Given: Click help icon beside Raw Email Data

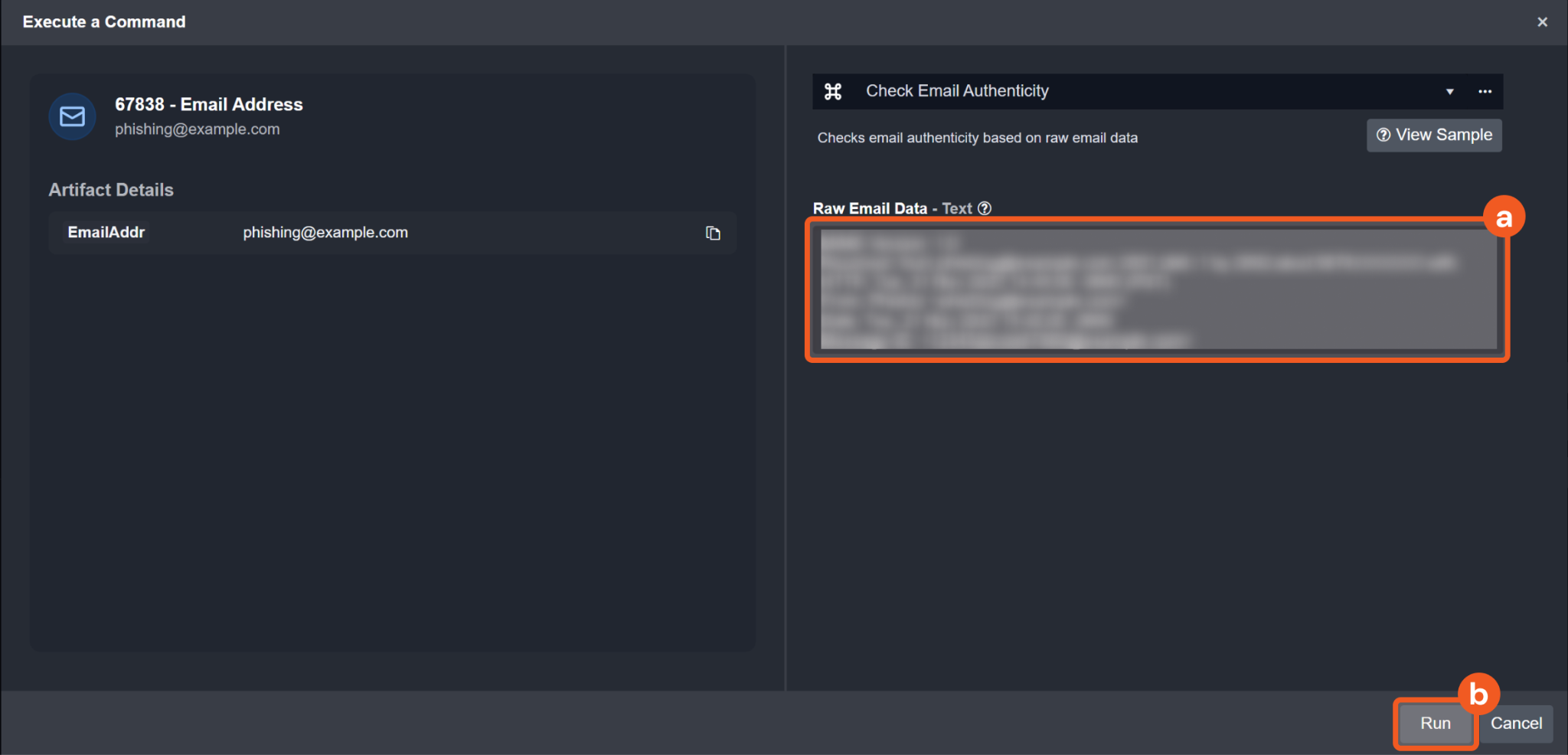Looking at the screenshot, I should (x=985, y=208).
